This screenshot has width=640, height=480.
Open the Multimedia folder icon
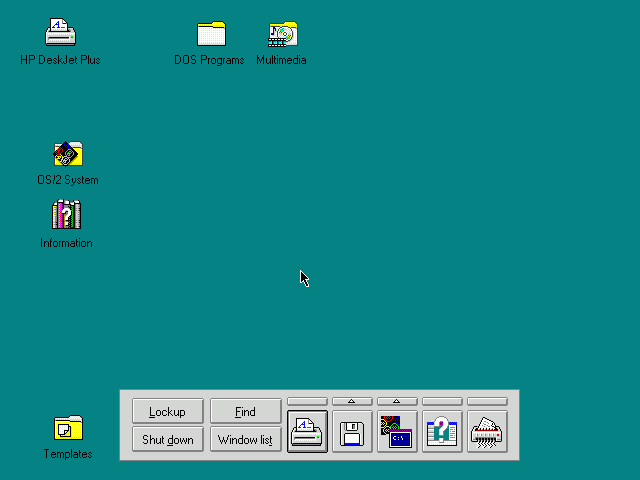282,34
